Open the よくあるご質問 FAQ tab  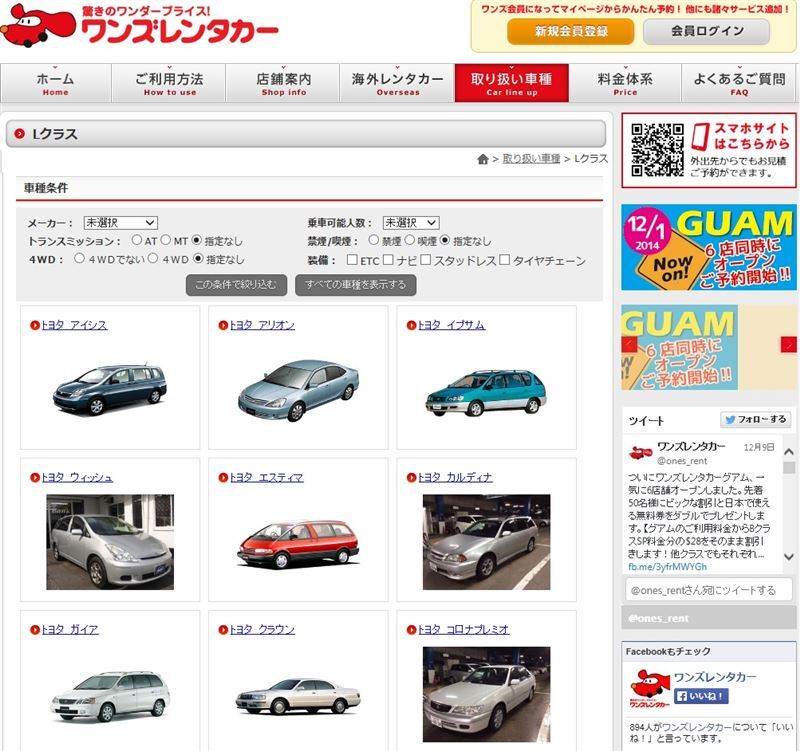click(x=739, y=83)
